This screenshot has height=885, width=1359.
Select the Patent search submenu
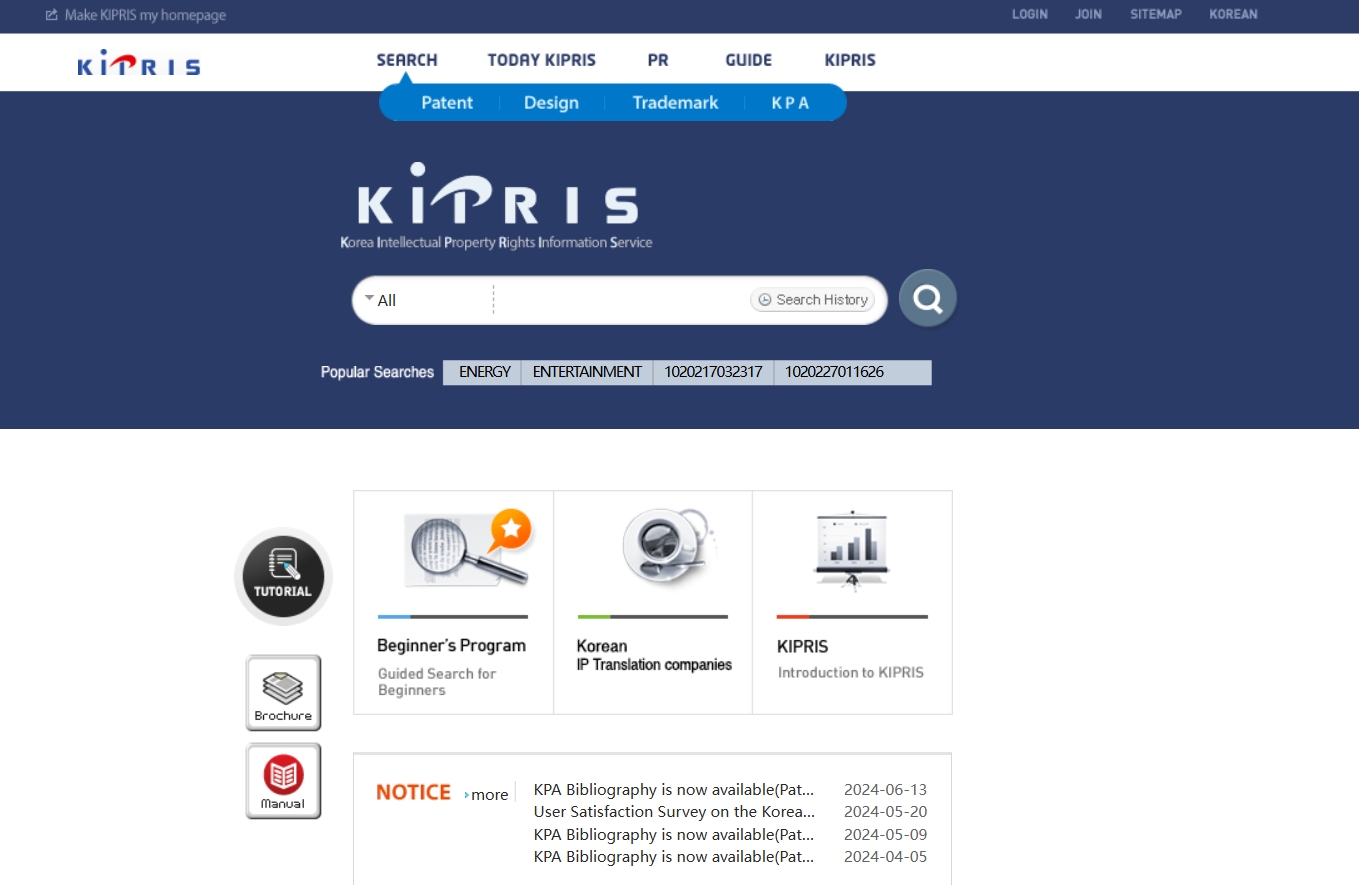click(x=447, y=102)
